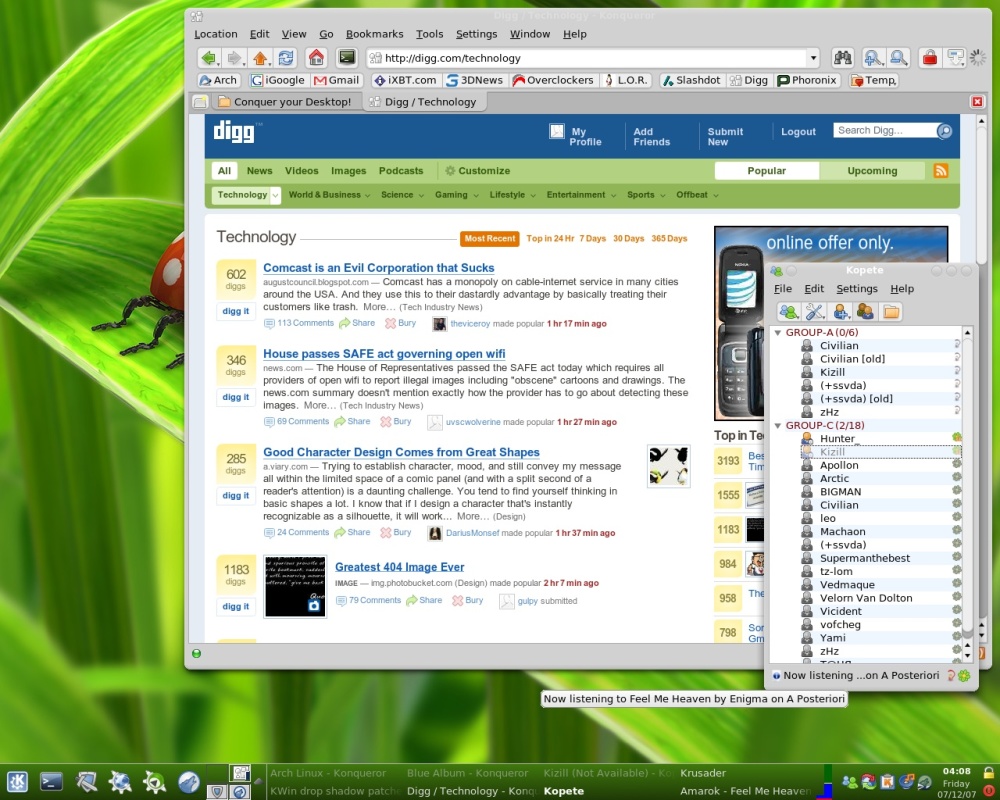Screen dimensions: 1000x800
Task: Reload the Digg page in Konqueror
Action: tap(286, 58)
